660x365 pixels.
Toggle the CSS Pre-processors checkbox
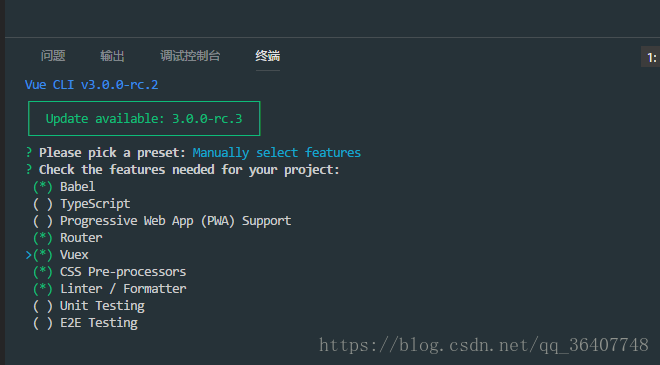(43, 272)
